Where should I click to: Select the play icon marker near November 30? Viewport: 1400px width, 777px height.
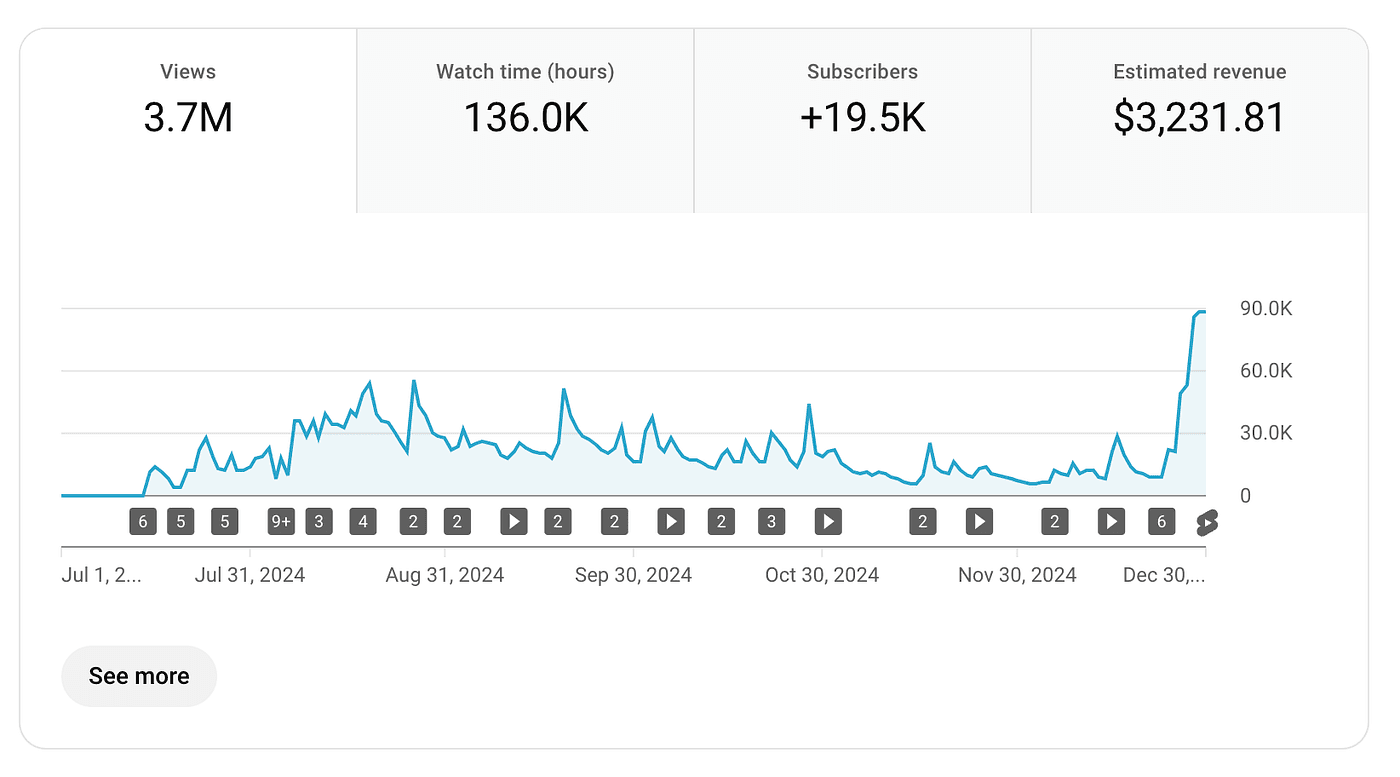(978, 521)
